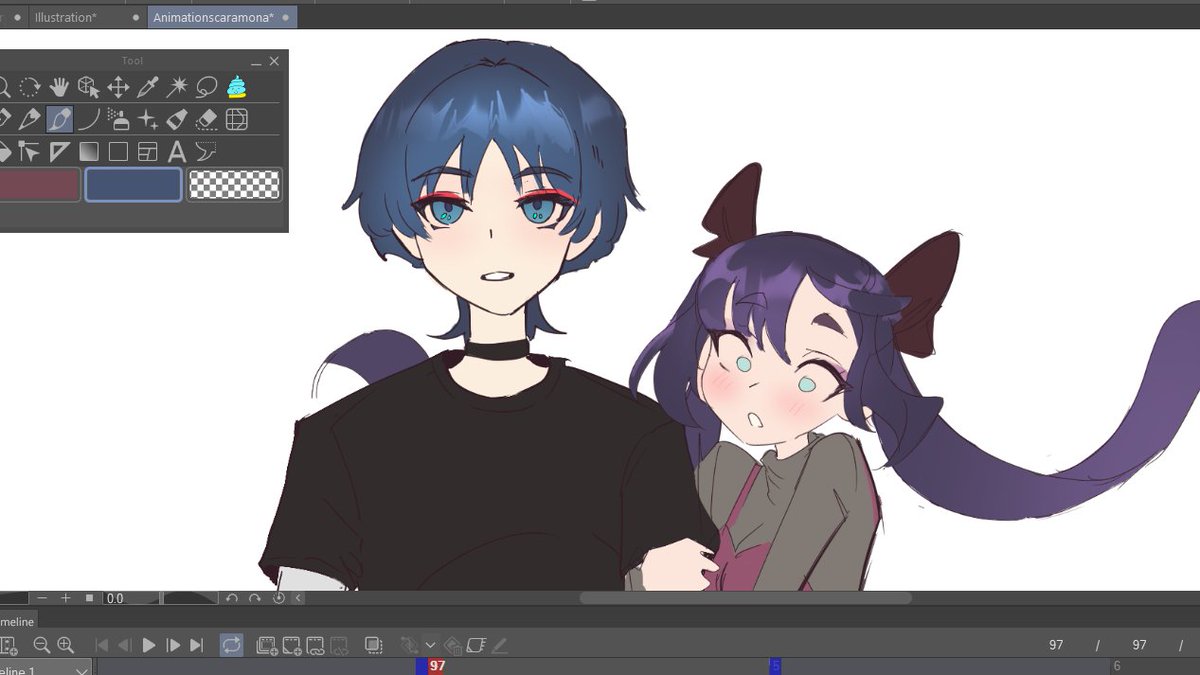The image size is (1200, 675).
Task: Select the Correct line tool
Action: coord(30,152)
